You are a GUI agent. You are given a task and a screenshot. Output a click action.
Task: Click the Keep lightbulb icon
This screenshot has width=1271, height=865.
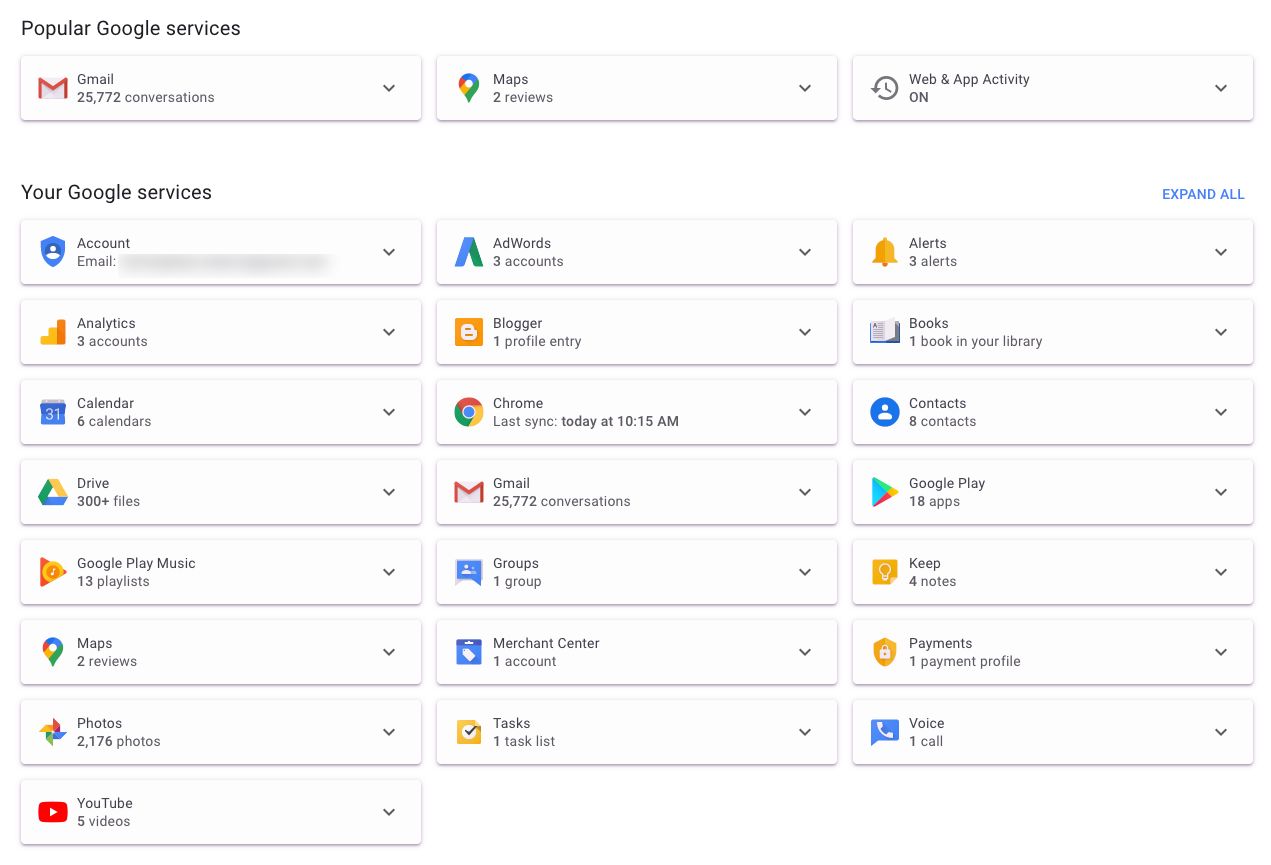(884, 572)
